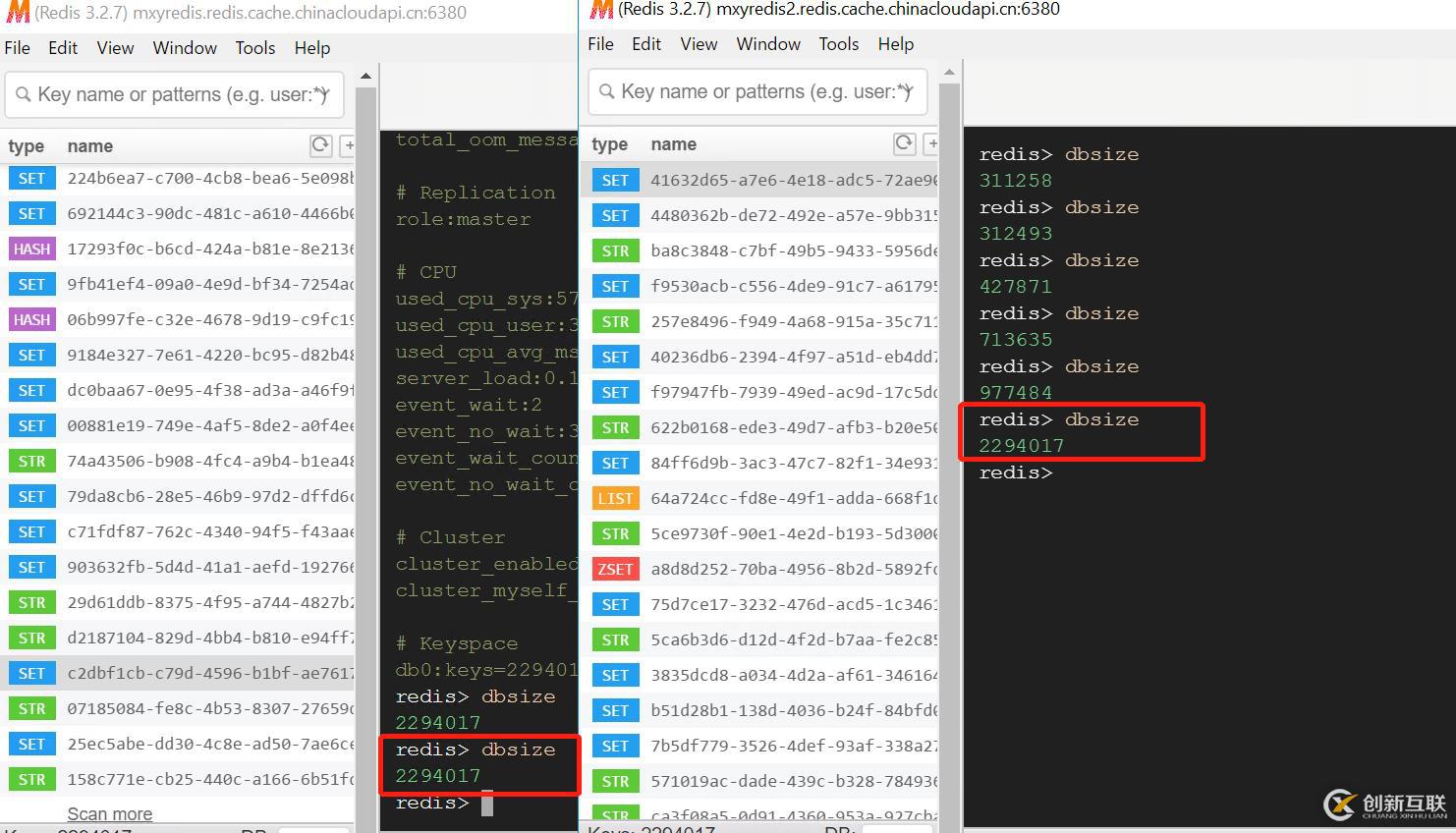Open the View menu in the mxyredis2 window
This screenshot has height=833, width=1456.
point(699,44)
